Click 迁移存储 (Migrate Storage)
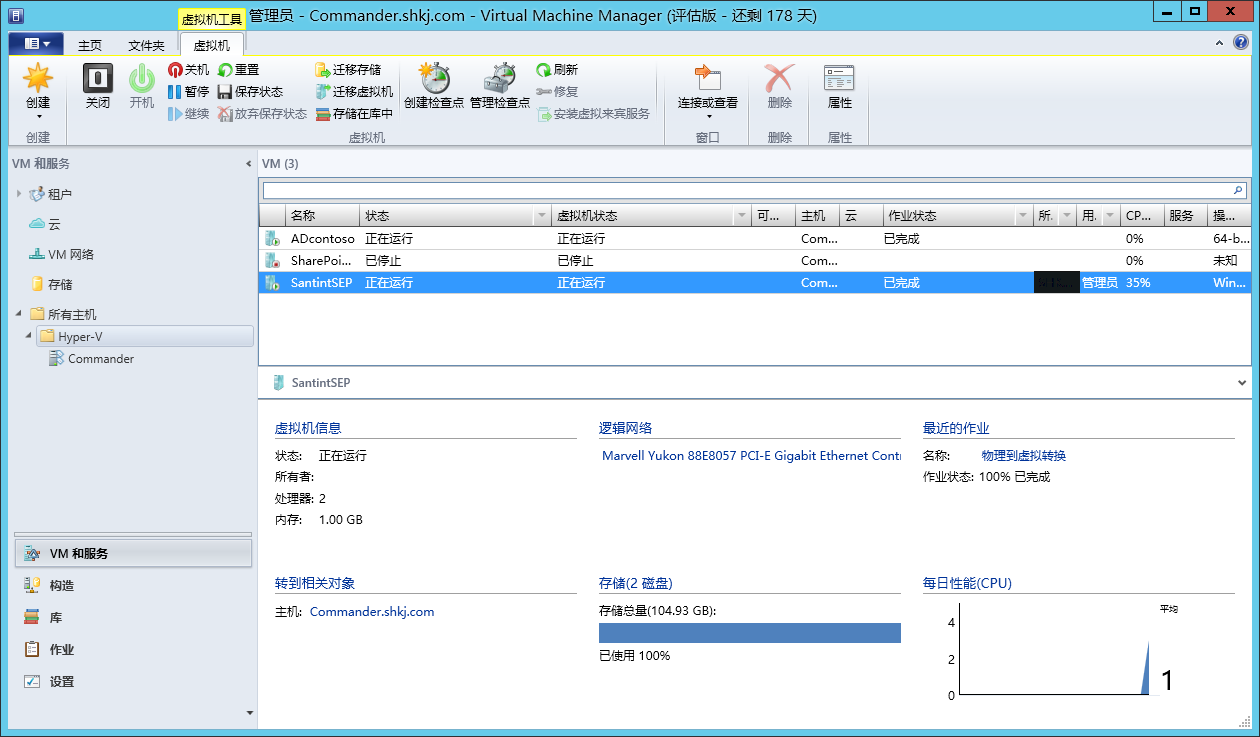This screenshot has width=1260, height=737. point(348,70)
